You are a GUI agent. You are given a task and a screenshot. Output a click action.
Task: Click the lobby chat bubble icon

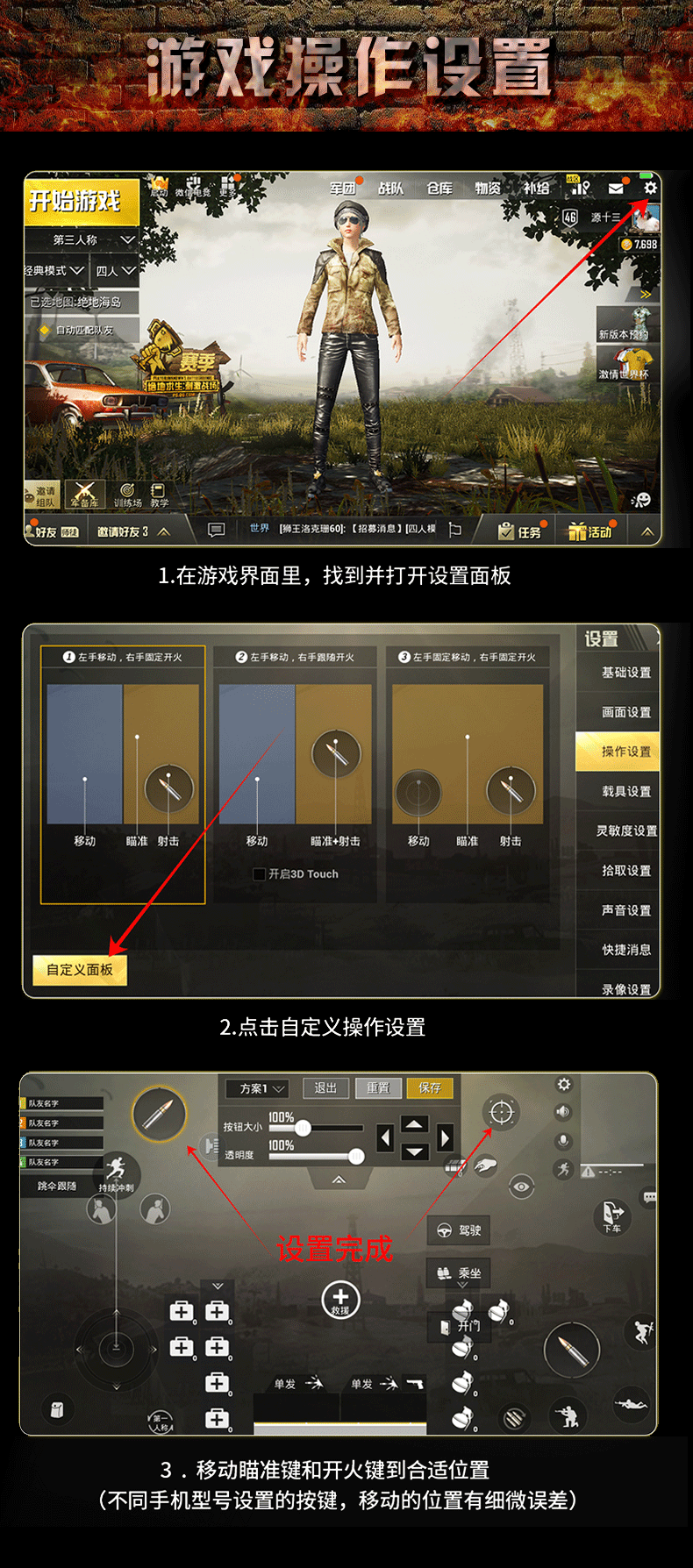[x=216, y=530]
